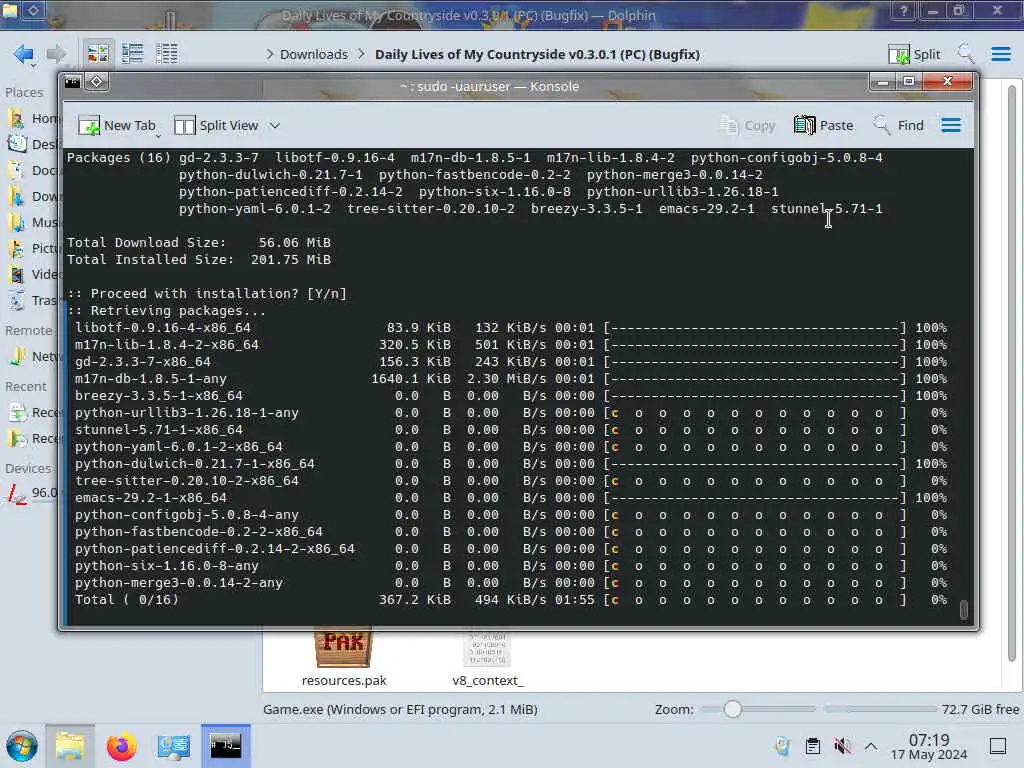The width and height of the screenshot is (1024, 768).
Task: Click the Split button in Dolphin
Action: coord(914,54)
